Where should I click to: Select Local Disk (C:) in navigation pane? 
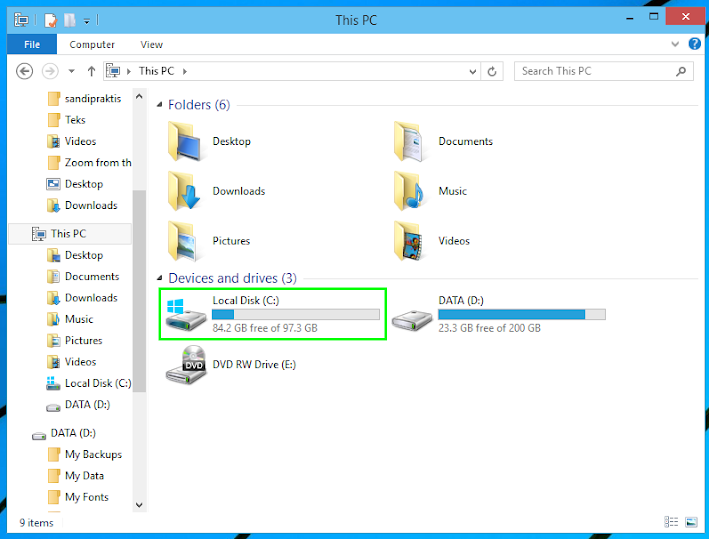[x=89, y=383]
